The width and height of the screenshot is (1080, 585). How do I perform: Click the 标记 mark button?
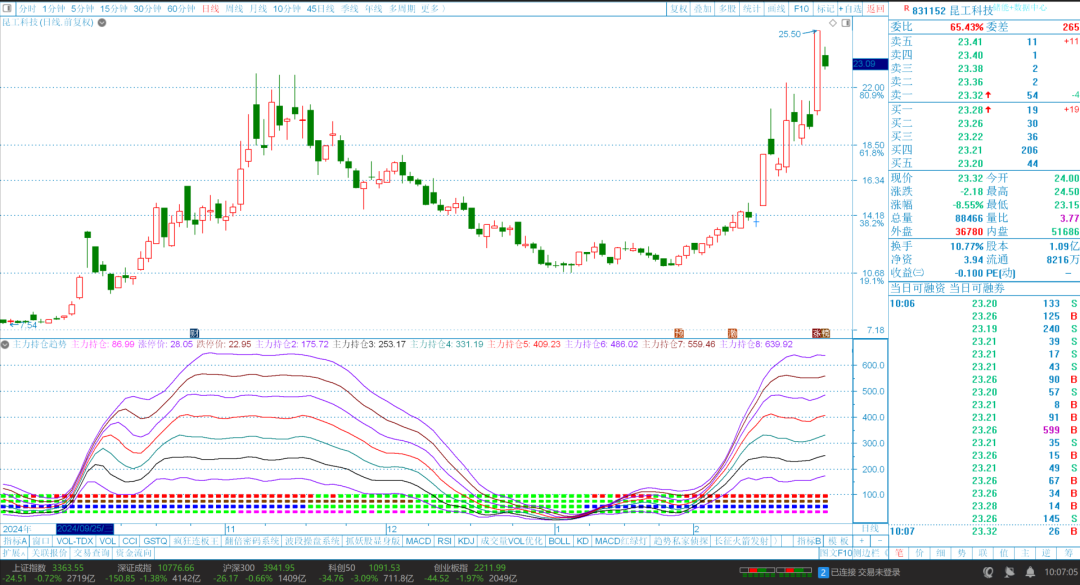(x=825, y=9)
